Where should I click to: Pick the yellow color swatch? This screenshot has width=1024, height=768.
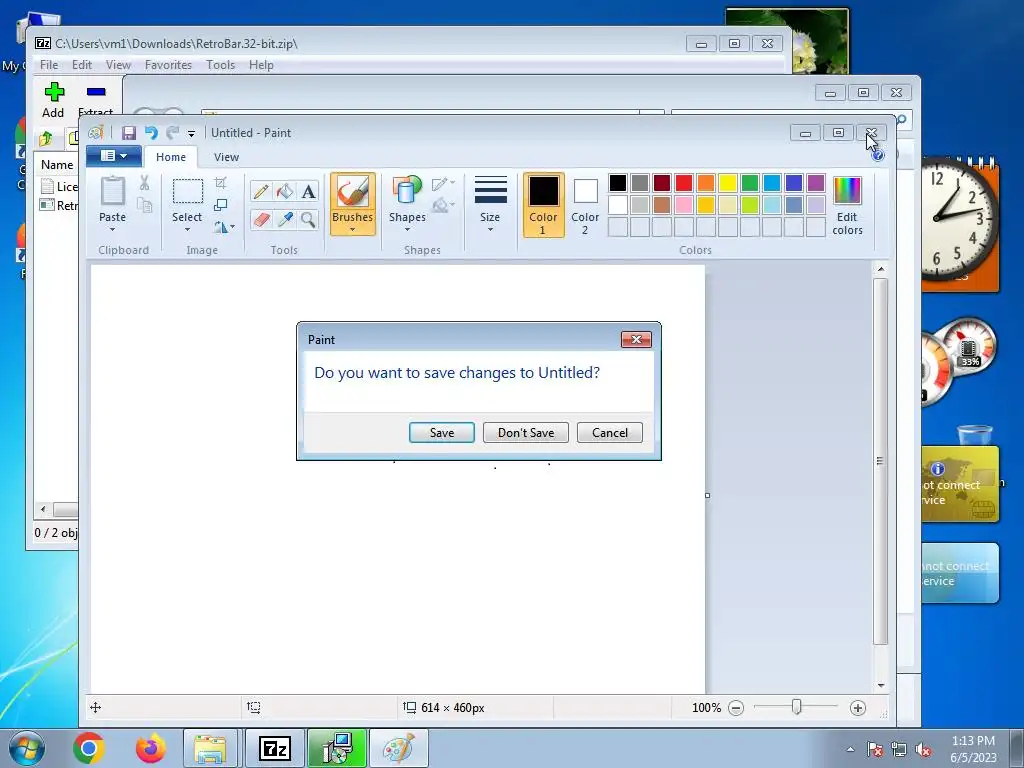(x=728, y=183)
